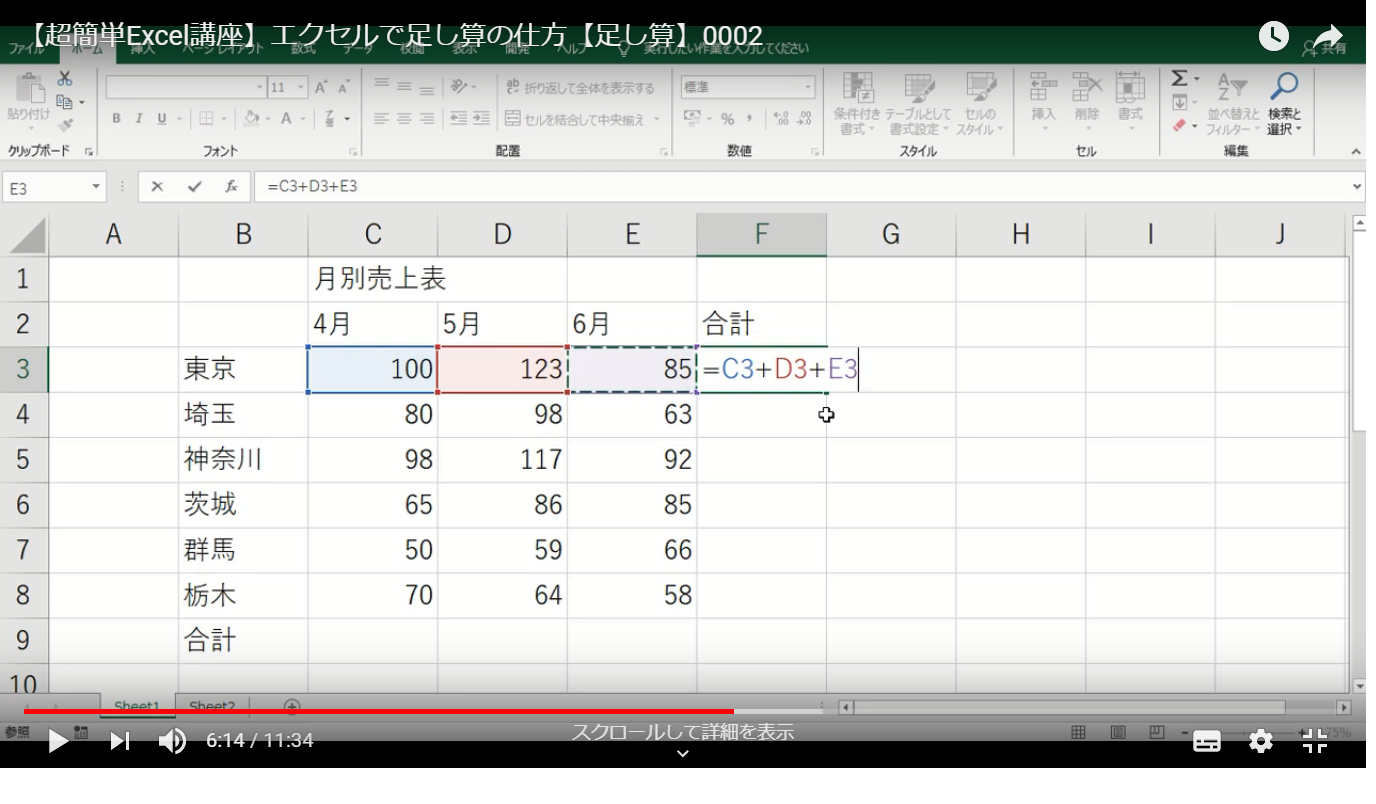Image resolution: width=1376 pixels, height=804 pixels.
Task: Open Find & Select (検索と選択)
Action: pyautogui.click(x=1284, y=104)
